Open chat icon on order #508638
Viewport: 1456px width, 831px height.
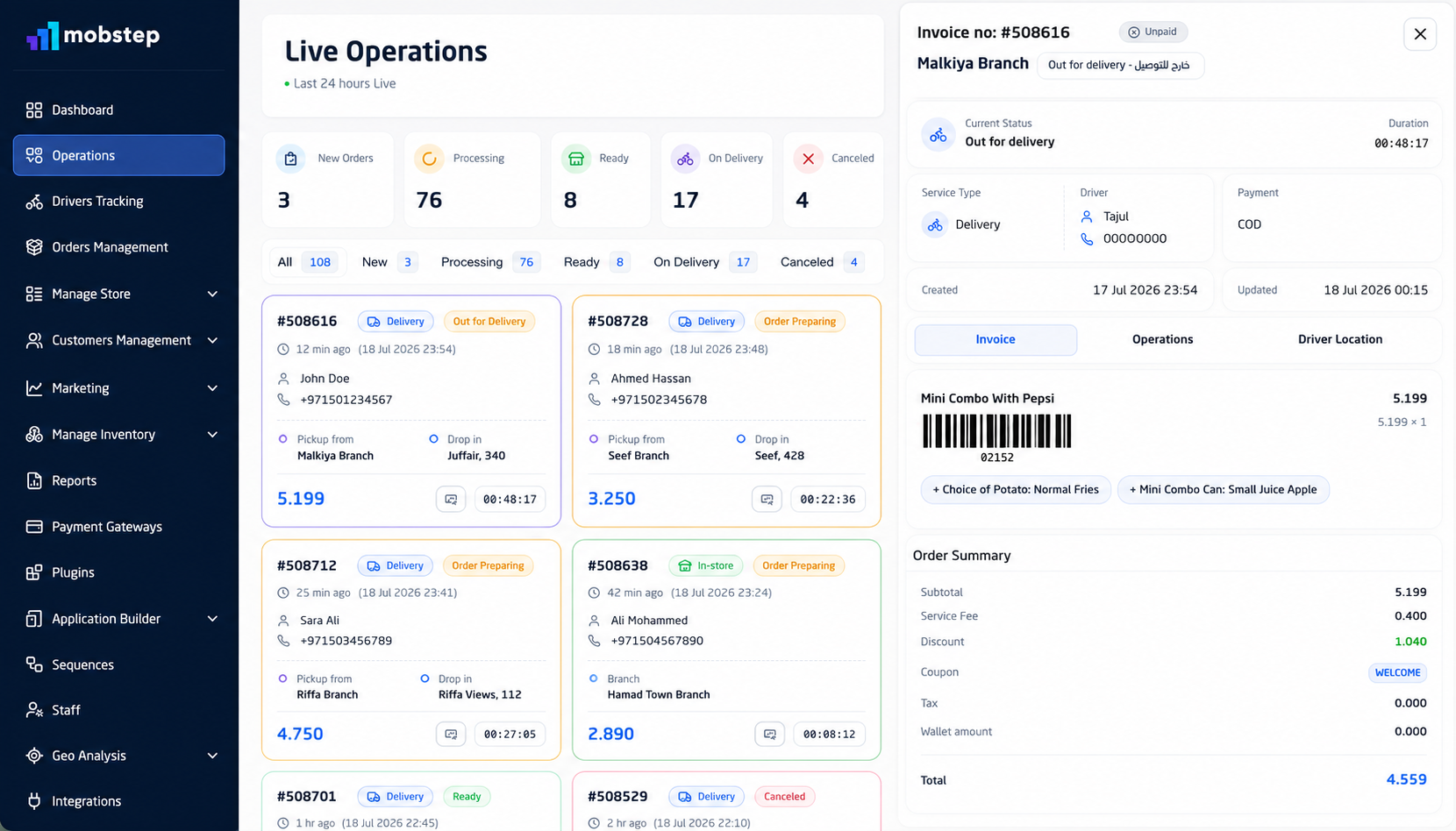pyautogui.click(x=769, y=734)
